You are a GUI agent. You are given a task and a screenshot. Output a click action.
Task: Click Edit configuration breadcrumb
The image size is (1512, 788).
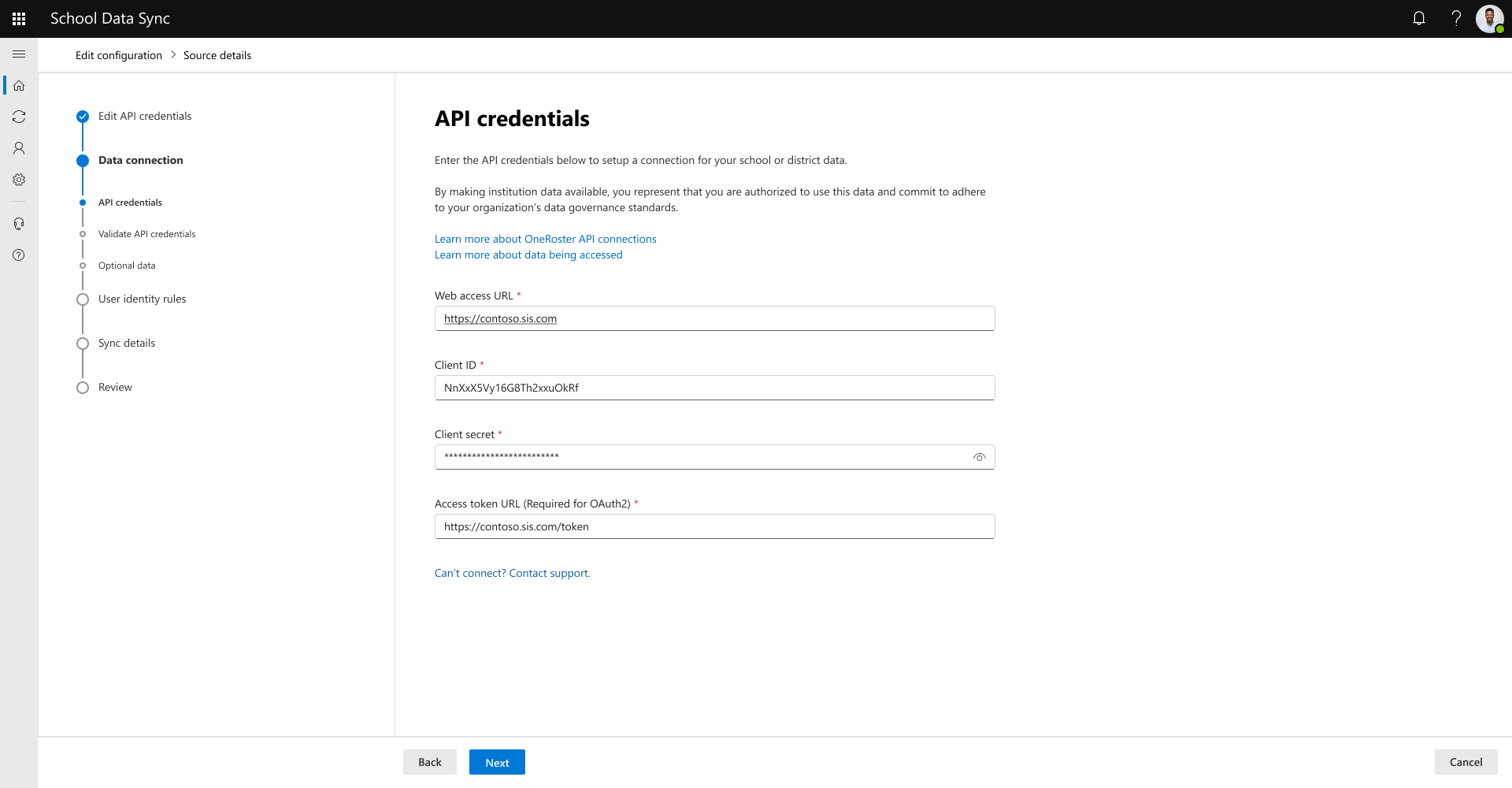click(x=119, y=55)
